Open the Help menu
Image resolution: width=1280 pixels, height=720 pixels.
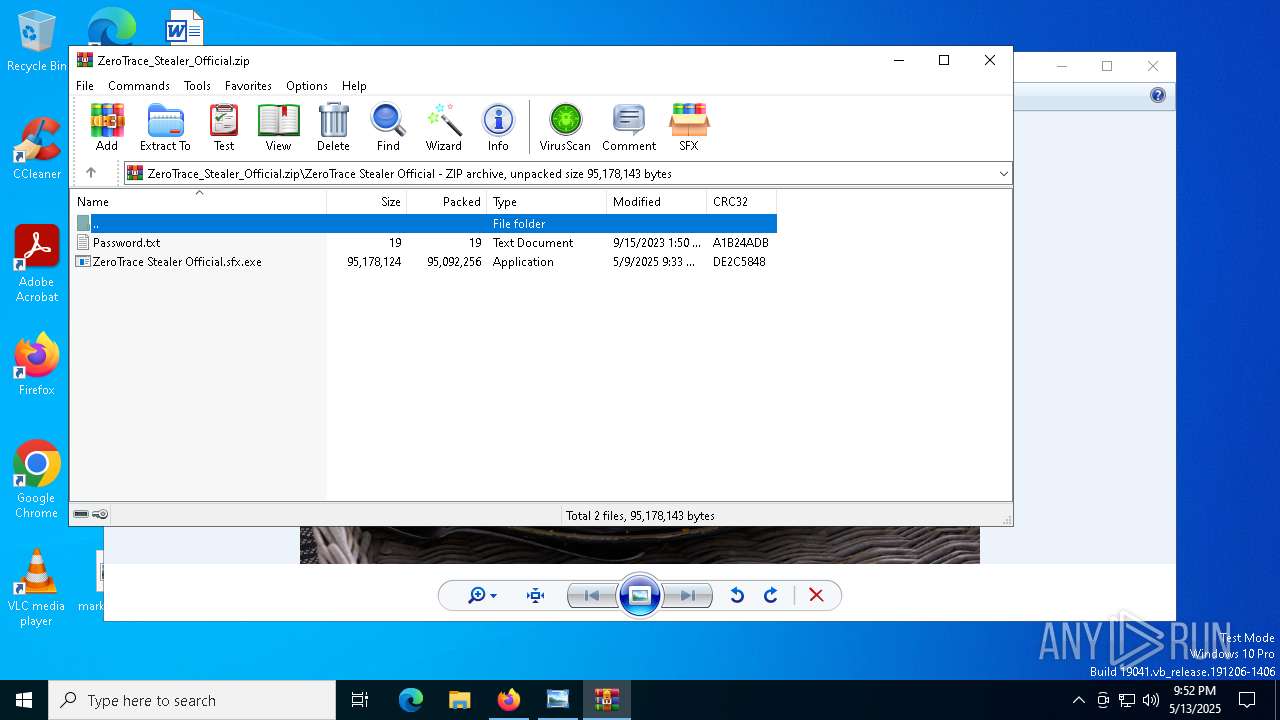tap(354, 86)
